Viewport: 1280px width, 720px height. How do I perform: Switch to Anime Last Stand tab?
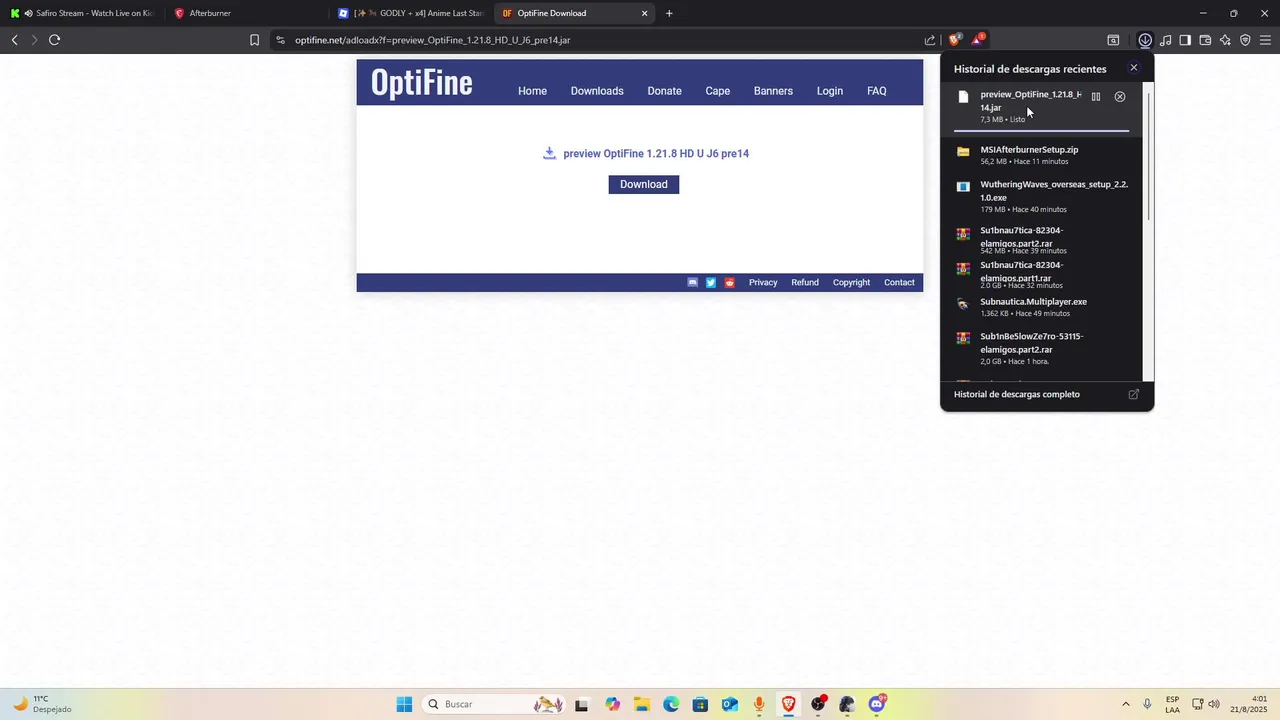click(x=411, y=13)
